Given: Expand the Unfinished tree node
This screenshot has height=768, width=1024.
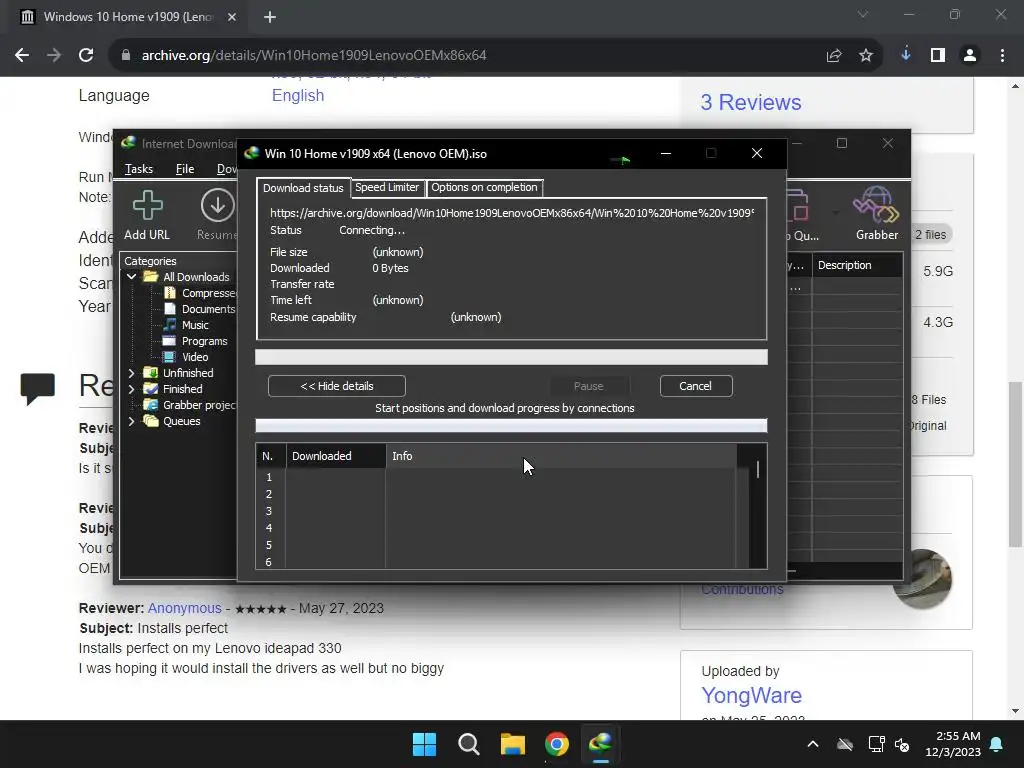Looking at the screenshot, I should pyautogui.click(x=131, y=373).
